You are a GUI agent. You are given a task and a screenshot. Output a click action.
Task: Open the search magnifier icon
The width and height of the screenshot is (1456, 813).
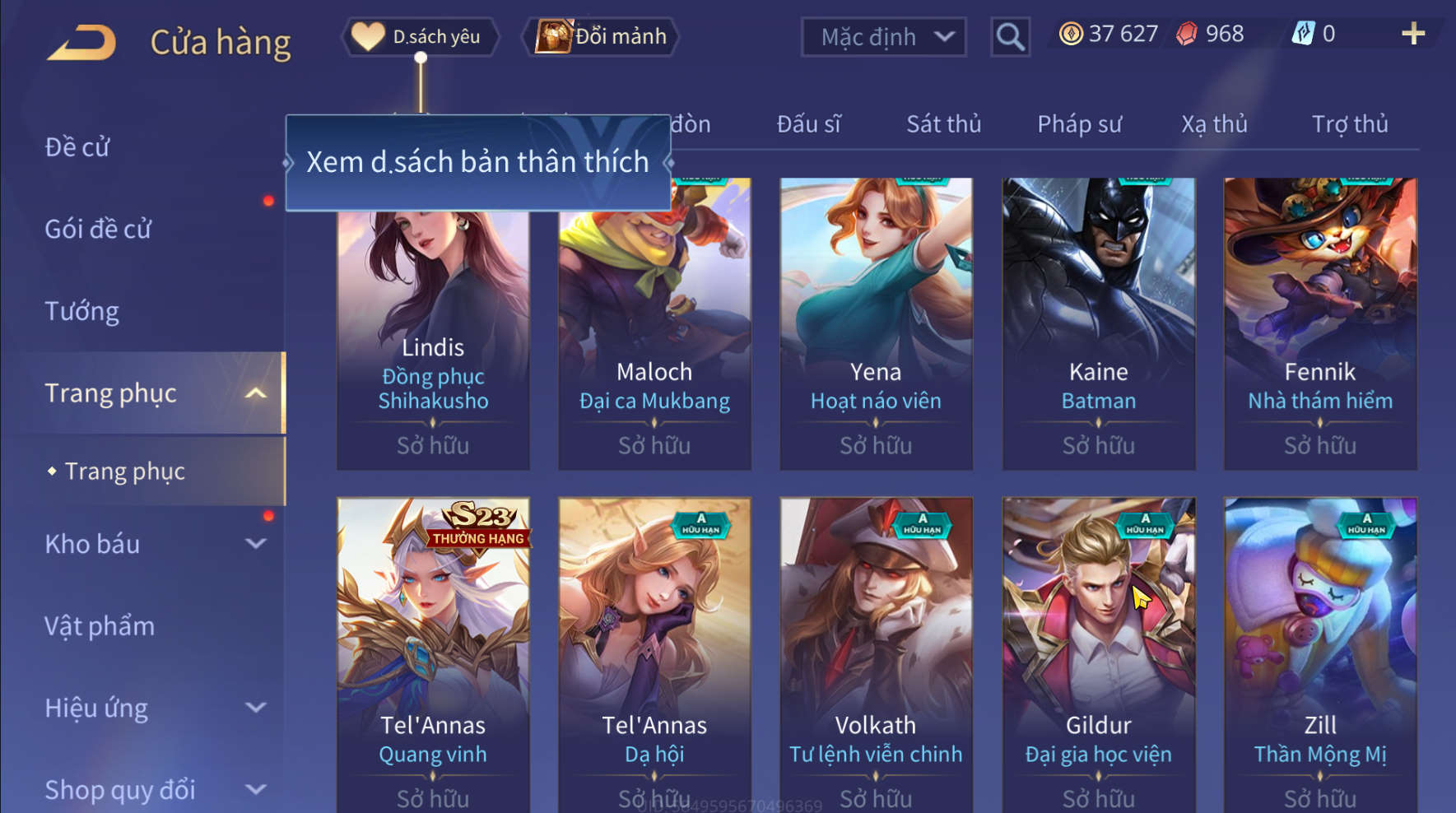point(1010,37)
